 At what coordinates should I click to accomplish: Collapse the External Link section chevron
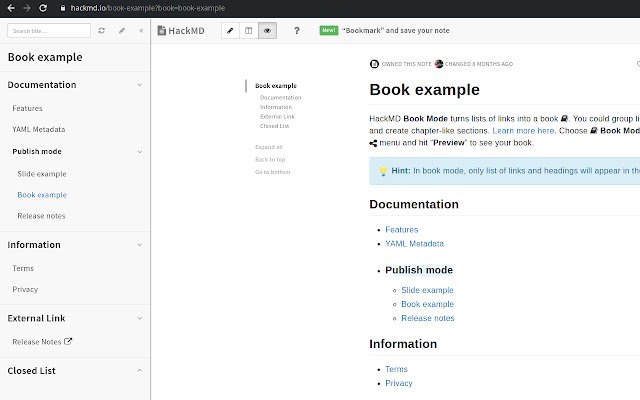(x=140, y=318)
